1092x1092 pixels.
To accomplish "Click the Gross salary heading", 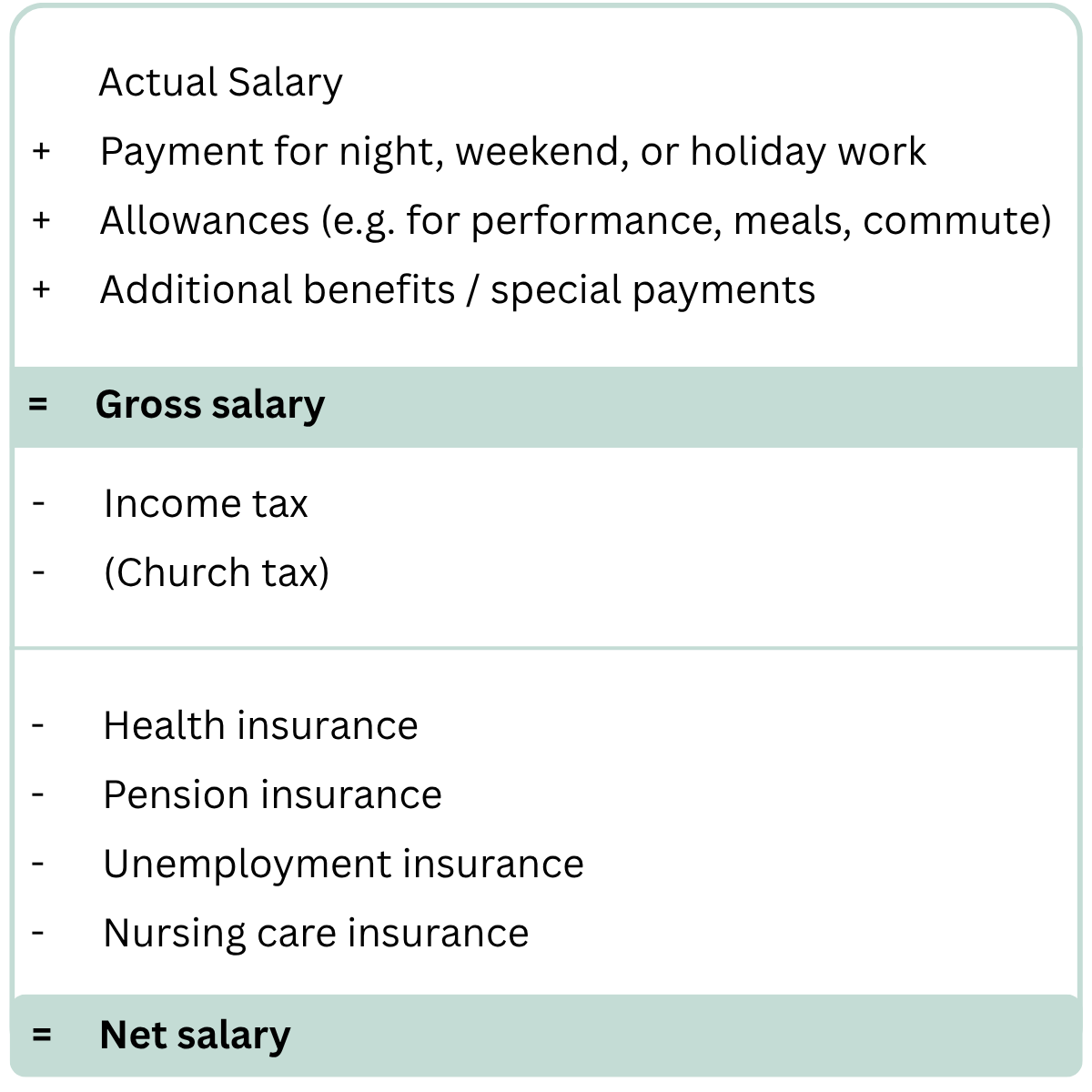I will pyautogui.click(x=210, y=405).
